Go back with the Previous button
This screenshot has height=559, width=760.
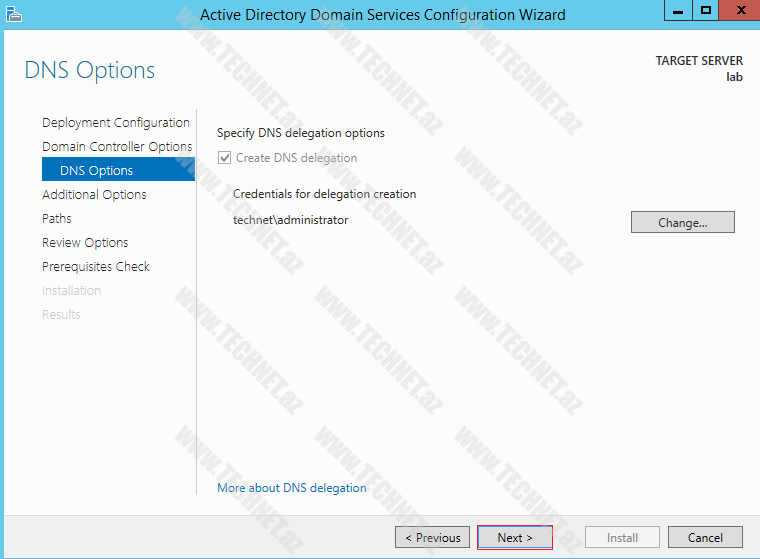pyautogui.click(x=432, y=538)
